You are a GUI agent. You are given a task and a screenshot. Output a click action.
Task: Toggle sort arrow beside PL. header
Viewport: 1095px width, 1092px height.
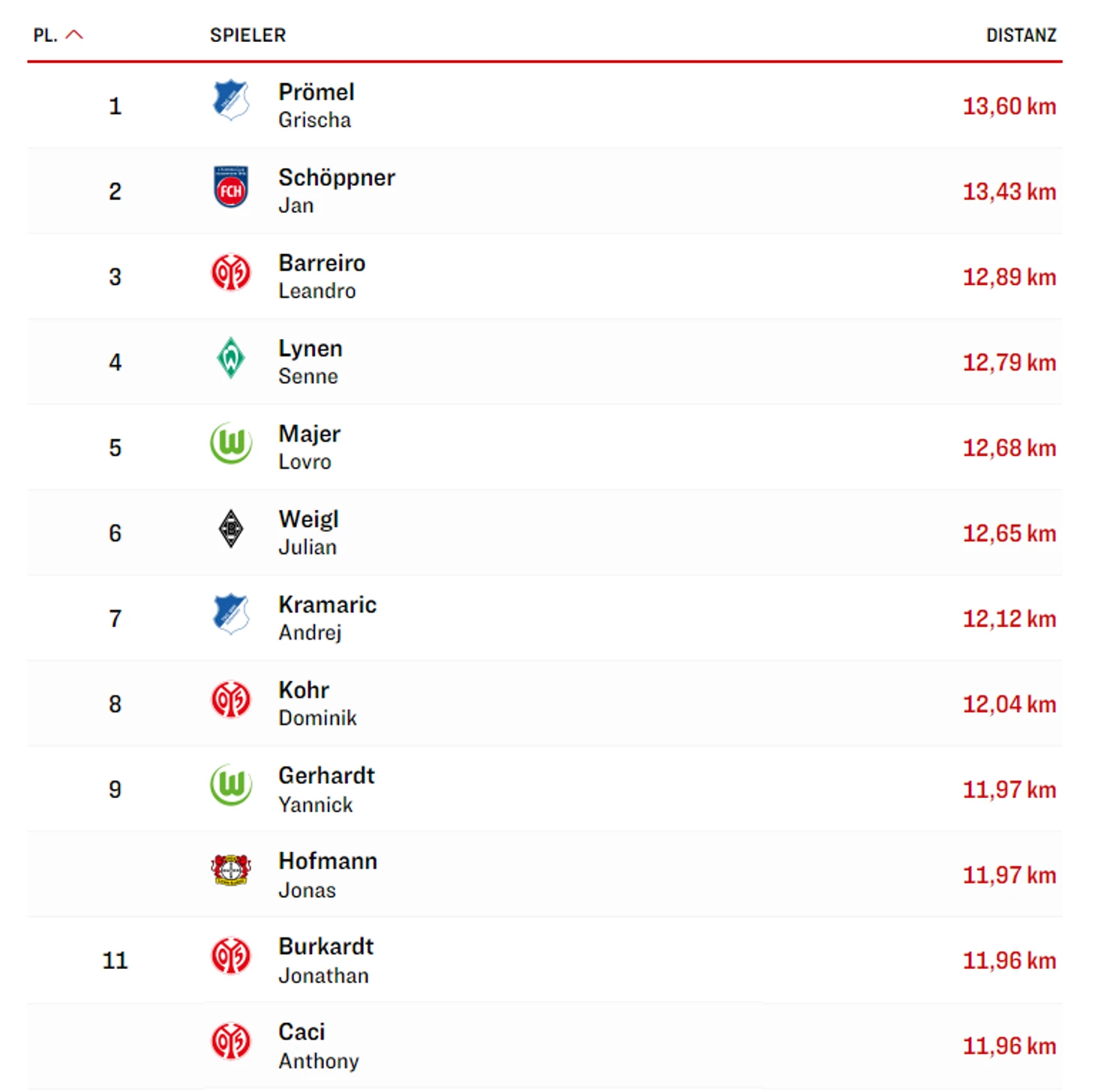74,34
